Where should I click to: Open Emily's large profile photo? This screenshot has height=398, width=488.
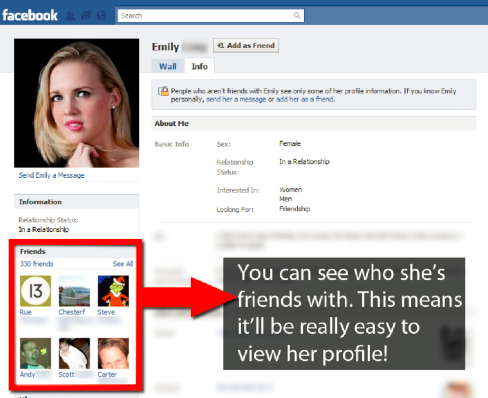click(x=77, y=103)
